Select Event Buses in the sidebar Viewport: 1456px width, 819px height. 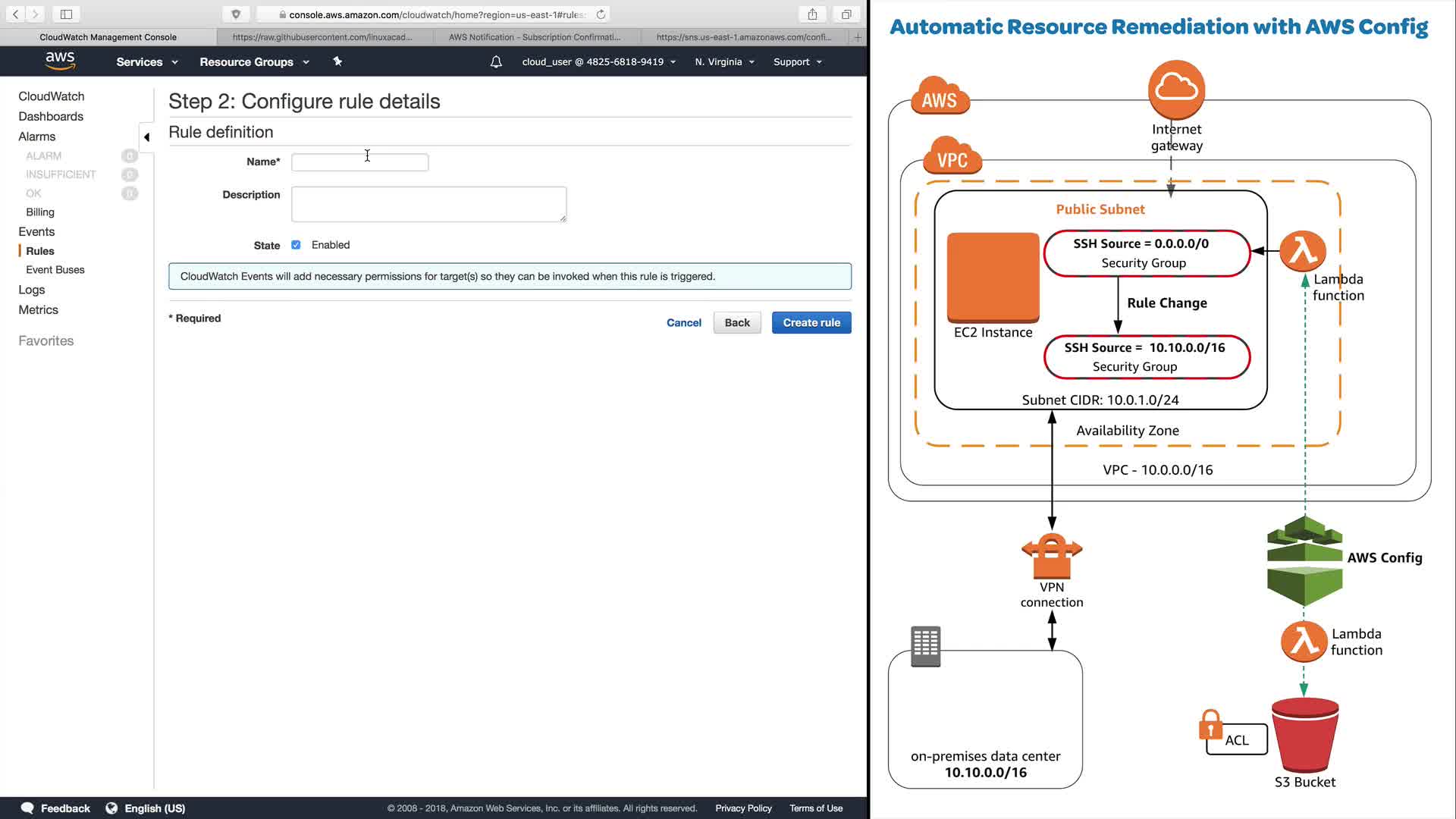pyautogui.click(x=55, y=270)
